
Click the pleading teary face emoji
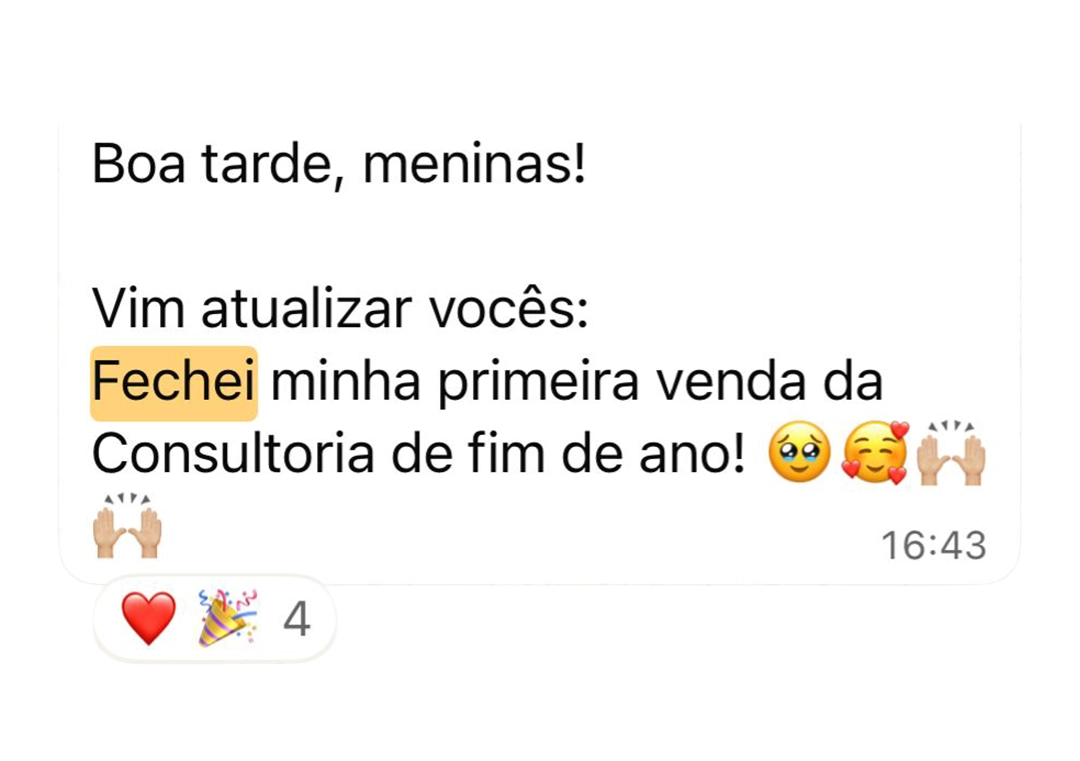click(x=799, y=452)
